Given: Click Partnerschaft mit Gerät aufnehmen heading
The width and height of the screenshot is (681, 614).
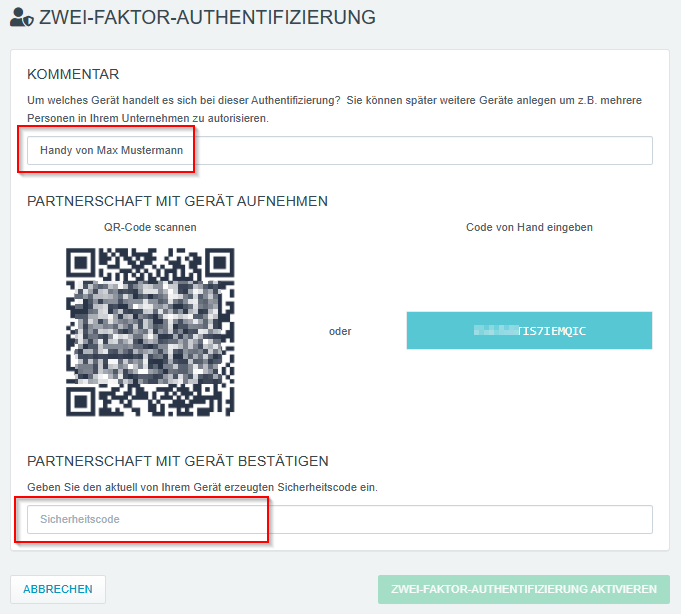Looking at the screenshot, I should click(177, 201).
